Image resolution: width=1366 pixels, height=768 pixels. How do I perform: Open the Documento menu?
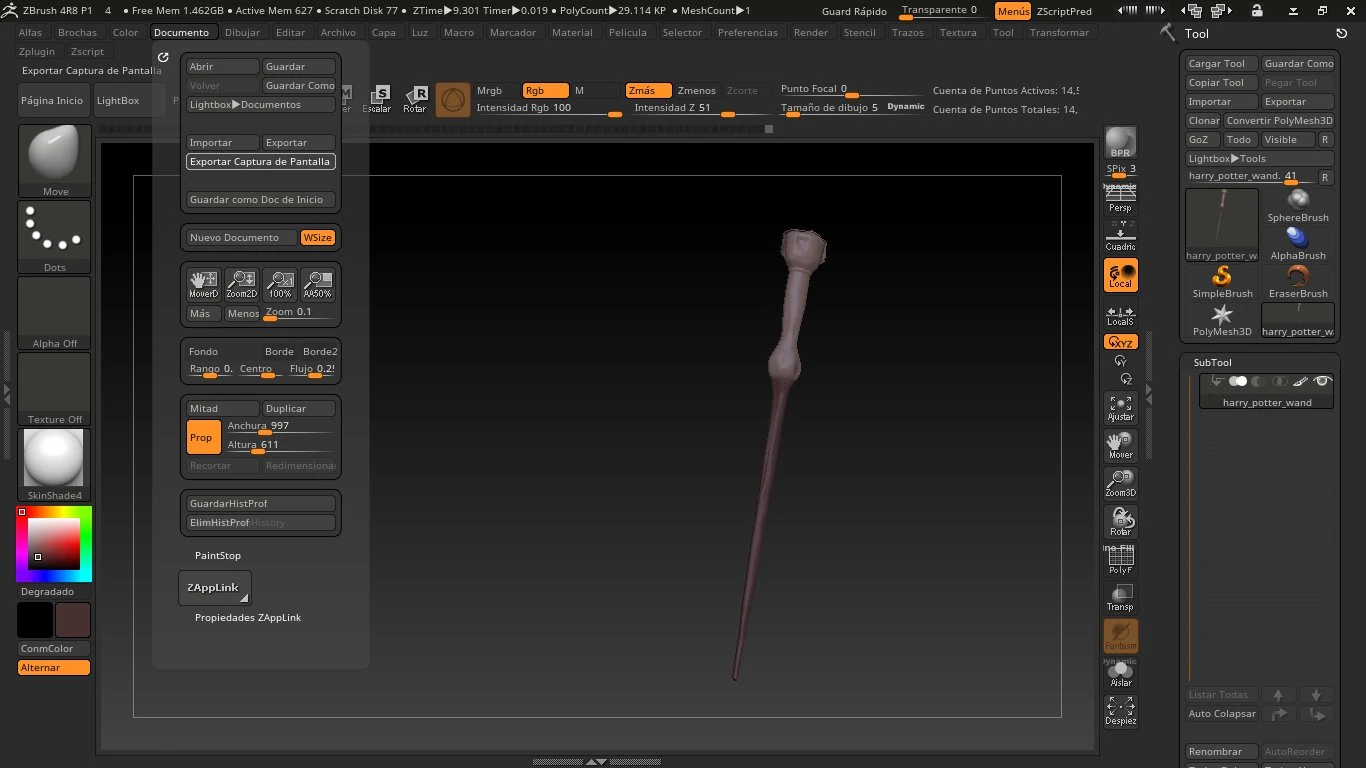(x=181, y=32)
